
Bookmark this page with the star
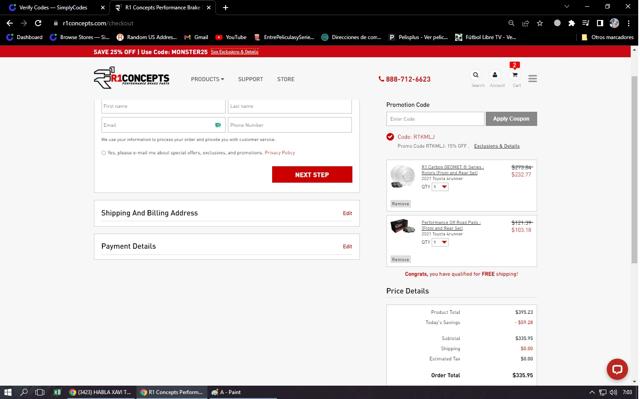540,23
